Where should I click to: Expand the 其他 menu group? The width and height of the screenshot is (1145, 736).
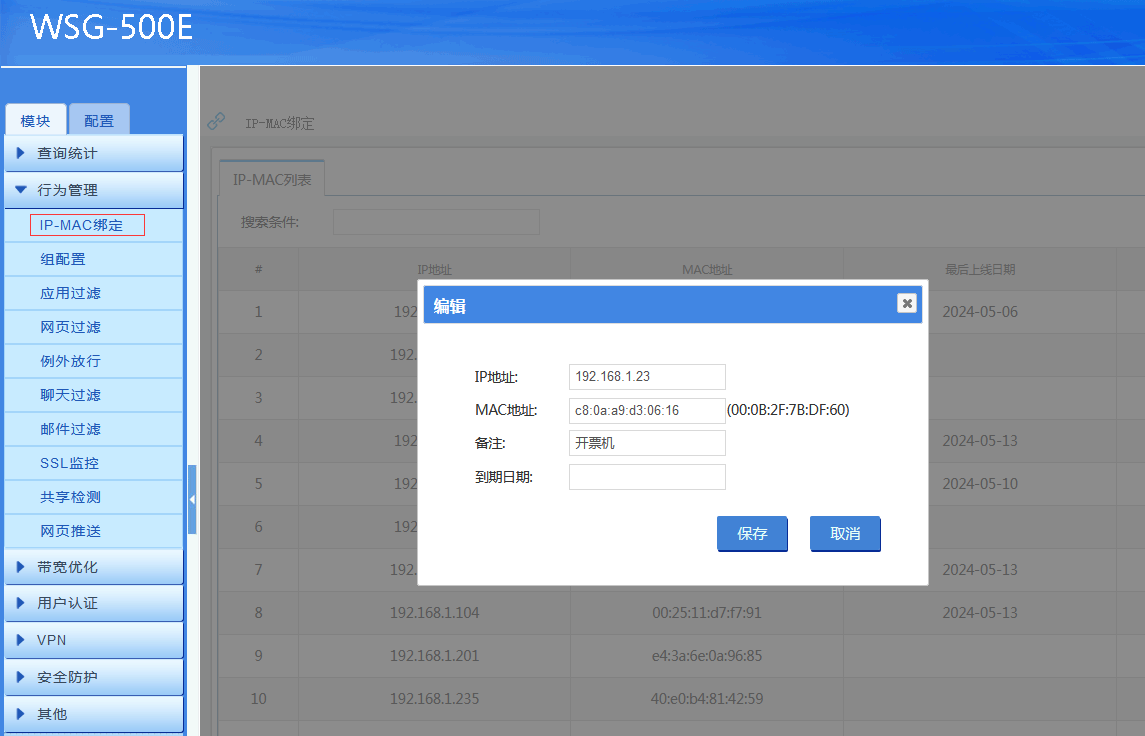[94, 714]
